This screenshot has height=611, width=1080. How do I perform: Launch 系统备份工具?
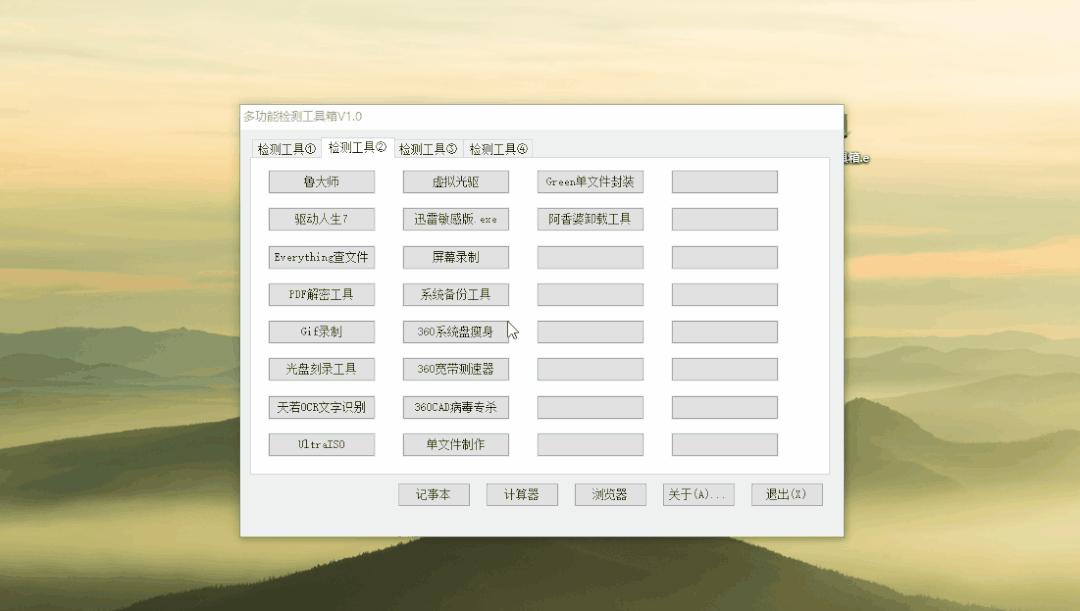pyautogui.click(x=455, y=294)
